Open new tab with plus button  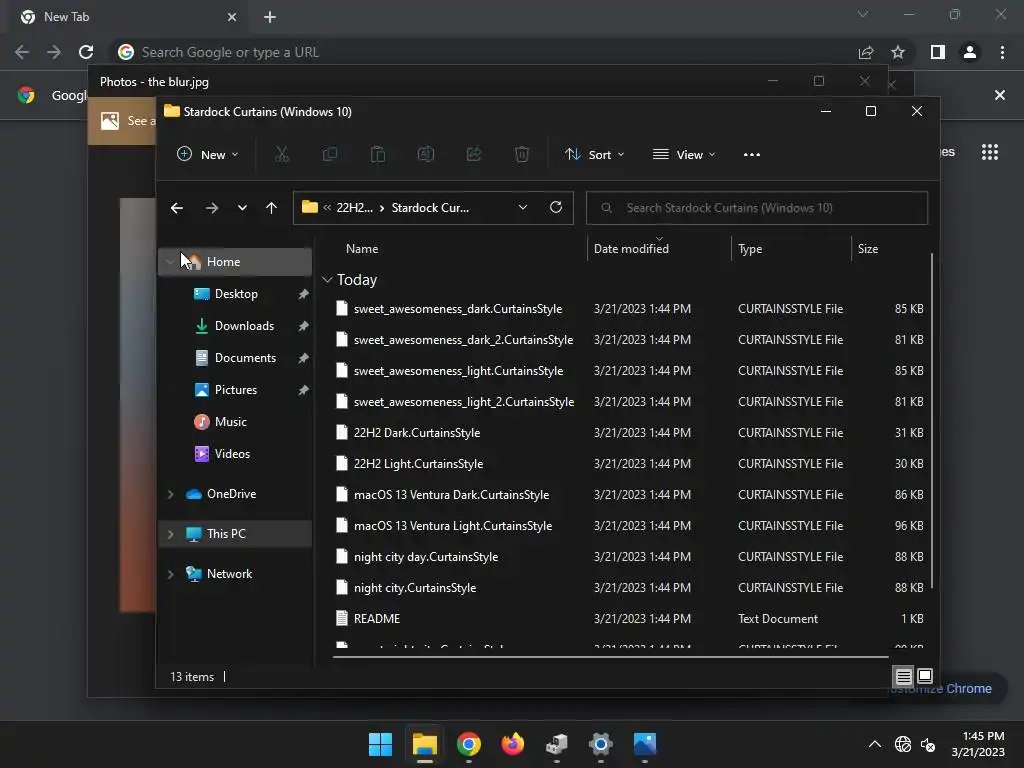click(270, 17)
